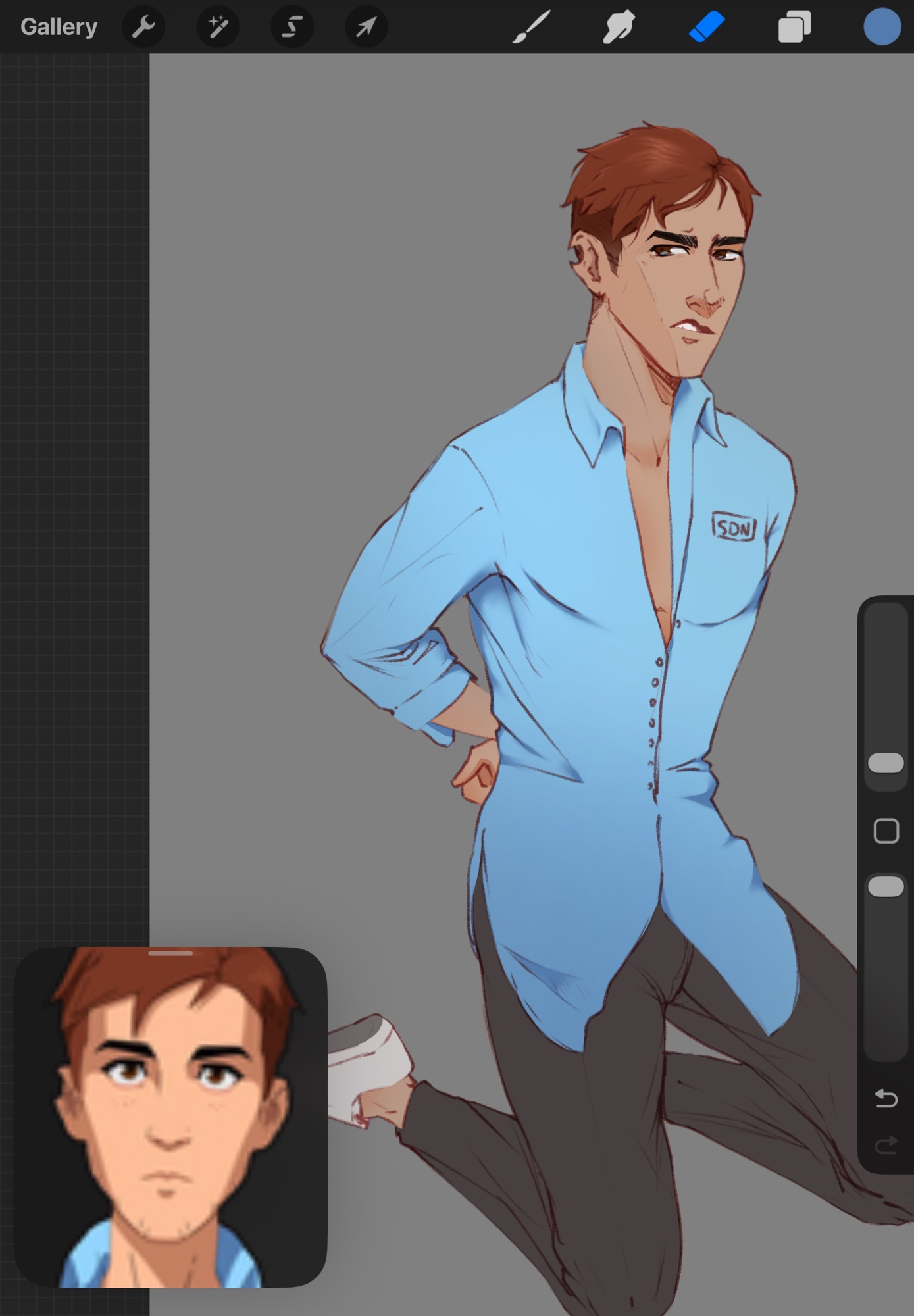Select the Smudge tool
Image resolution: width=914 pixels, height=1316 pixels.
point(619,27)
